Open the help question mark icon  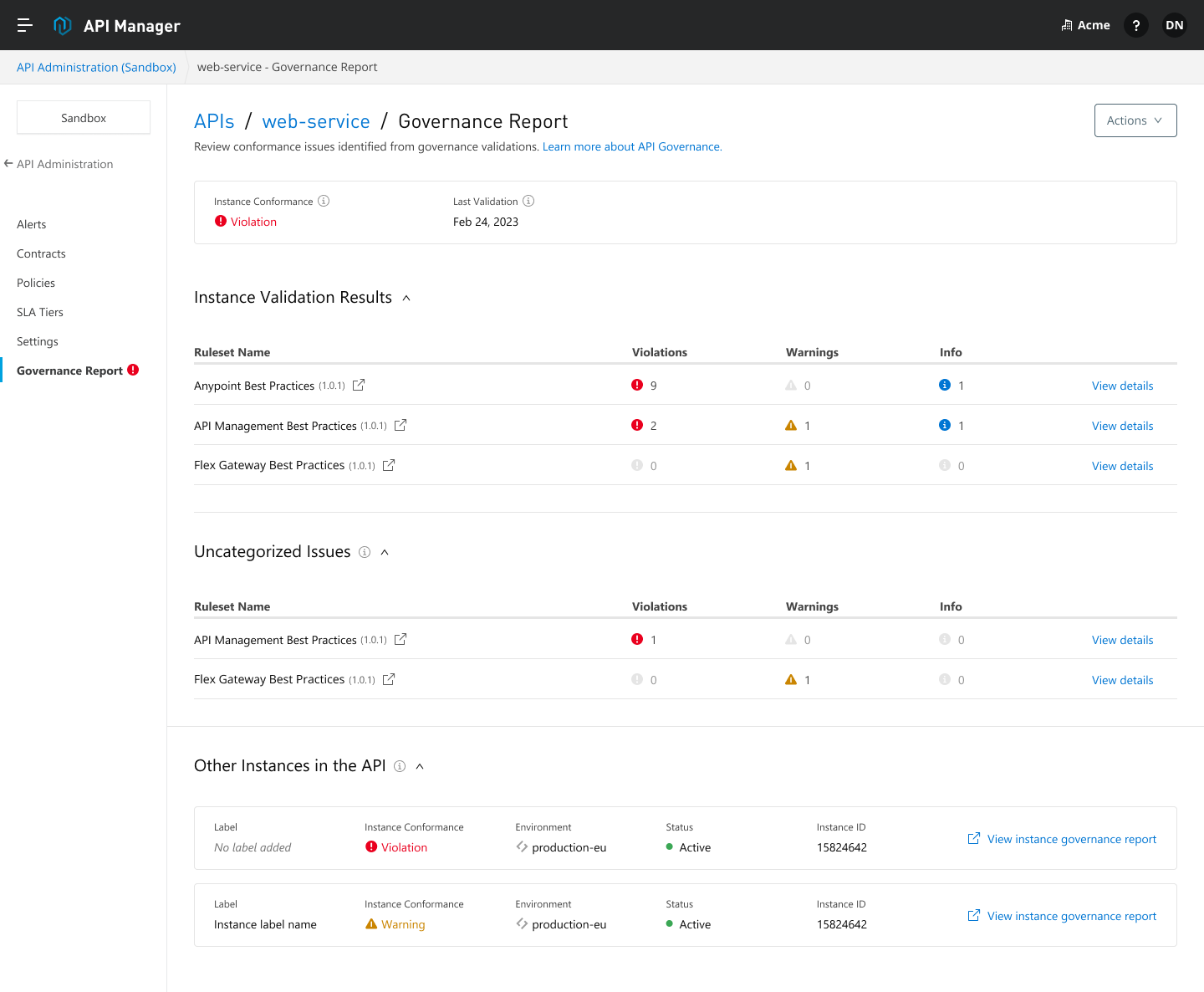tap(1135, 25)
